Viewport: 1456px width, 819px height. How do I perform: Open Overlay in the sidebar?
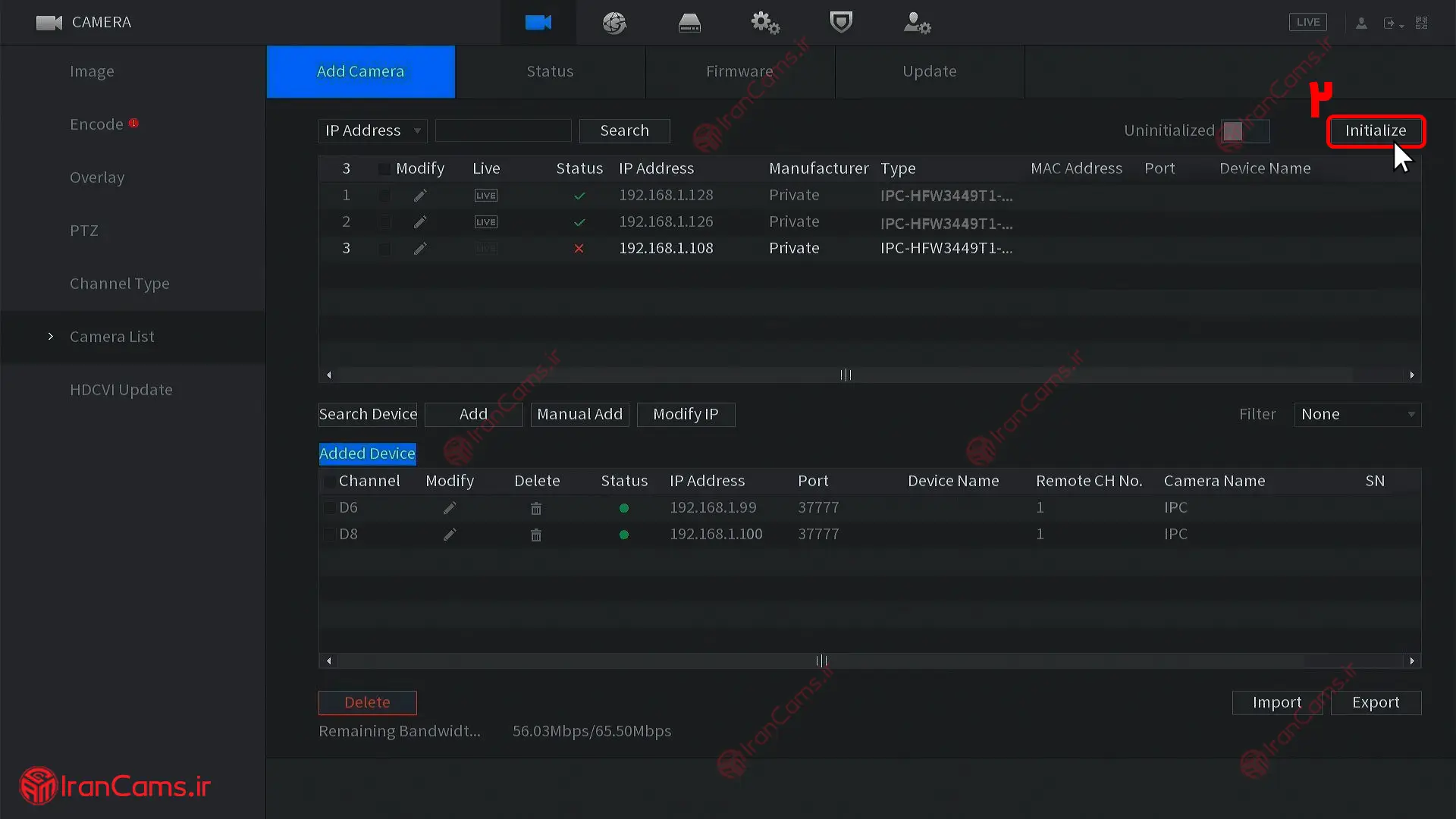point(97,177)
